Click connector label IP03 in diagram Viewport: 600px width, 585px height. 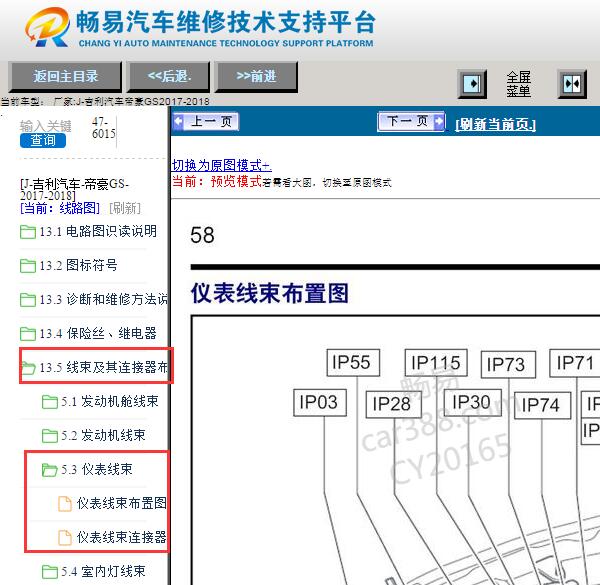320,402
